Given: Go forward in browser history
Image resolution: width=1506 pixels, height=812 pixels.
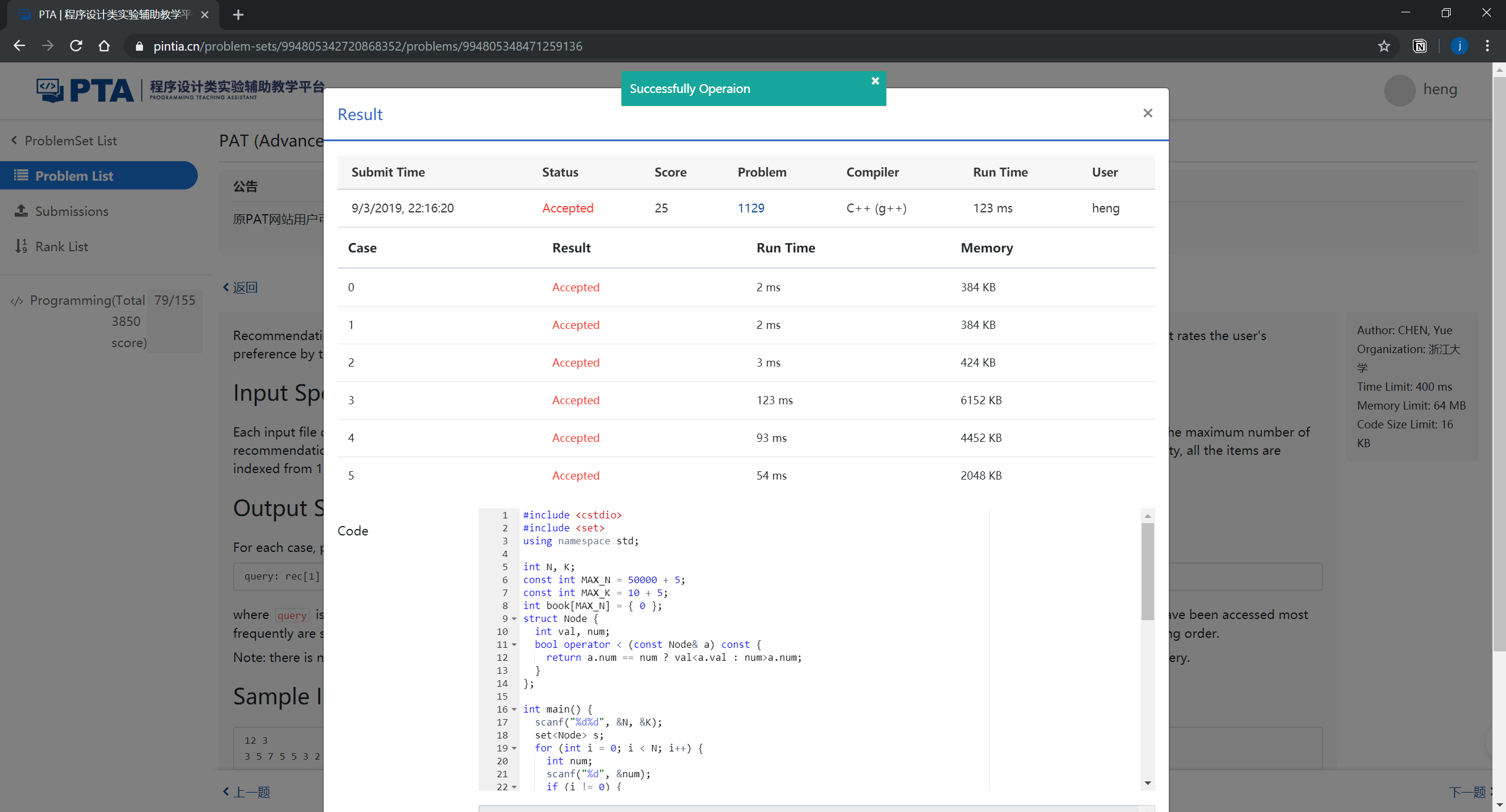Looking at the screenshot, I should (48, 46).
